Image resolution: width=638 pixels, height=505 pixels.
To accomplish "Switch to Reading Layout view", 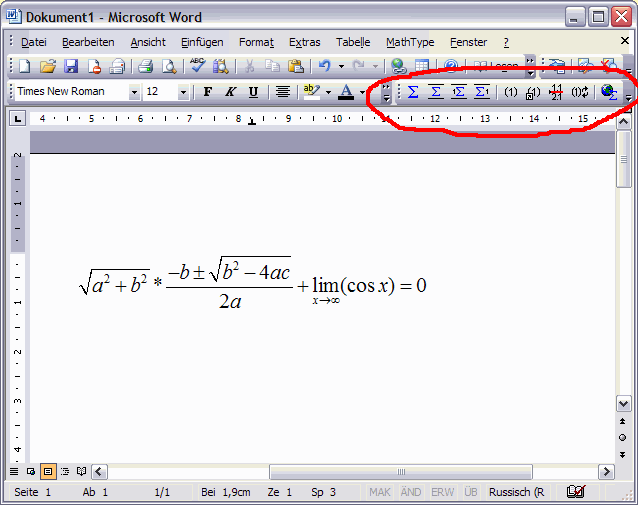I will point(81,472).
